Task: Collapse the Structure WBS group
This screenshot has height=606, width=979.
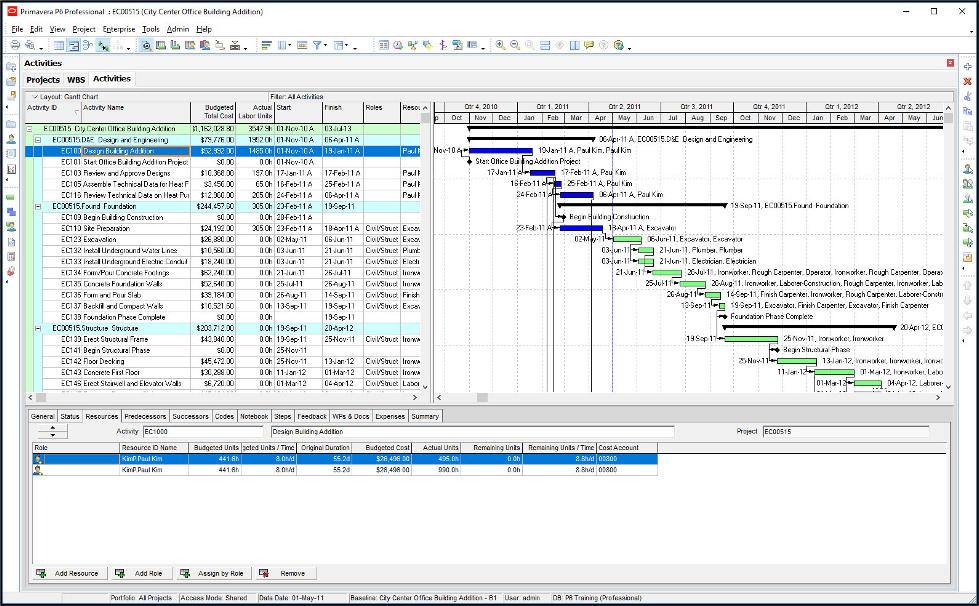Action: (37, 328)
